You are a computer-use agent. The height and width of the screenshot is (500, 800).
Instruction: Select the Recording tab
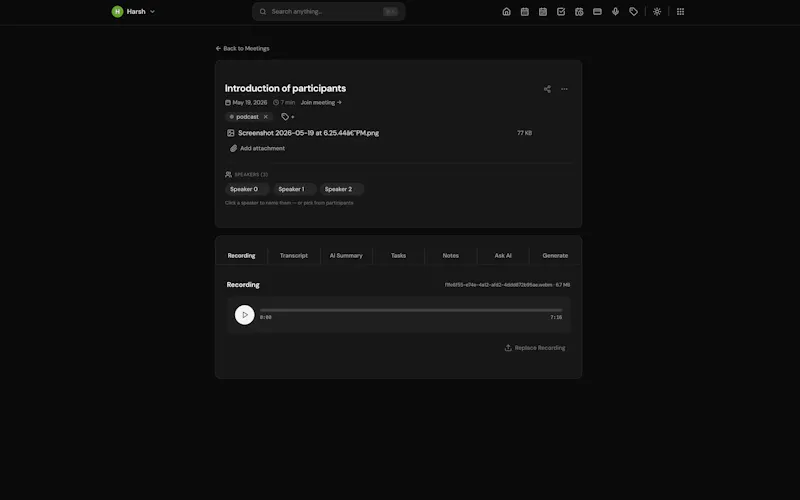coord(241,256)
